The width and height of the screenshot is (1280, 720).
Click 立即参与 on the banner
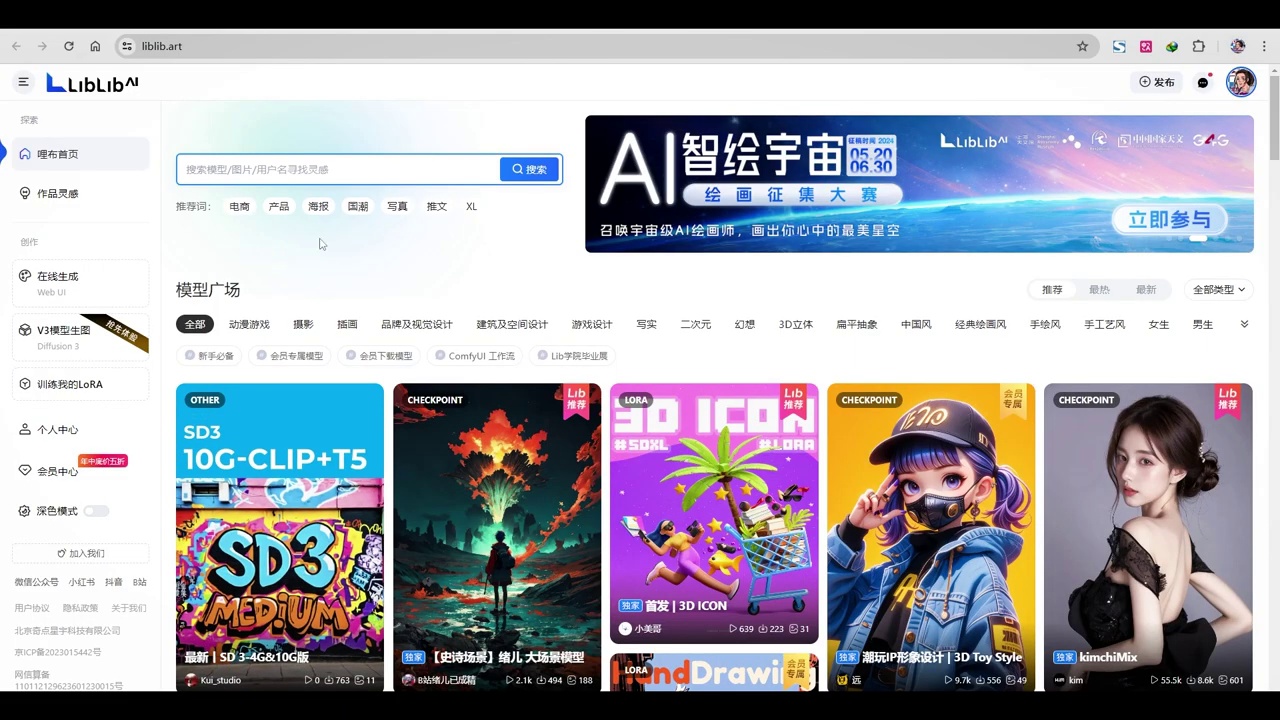(1169, 220)
